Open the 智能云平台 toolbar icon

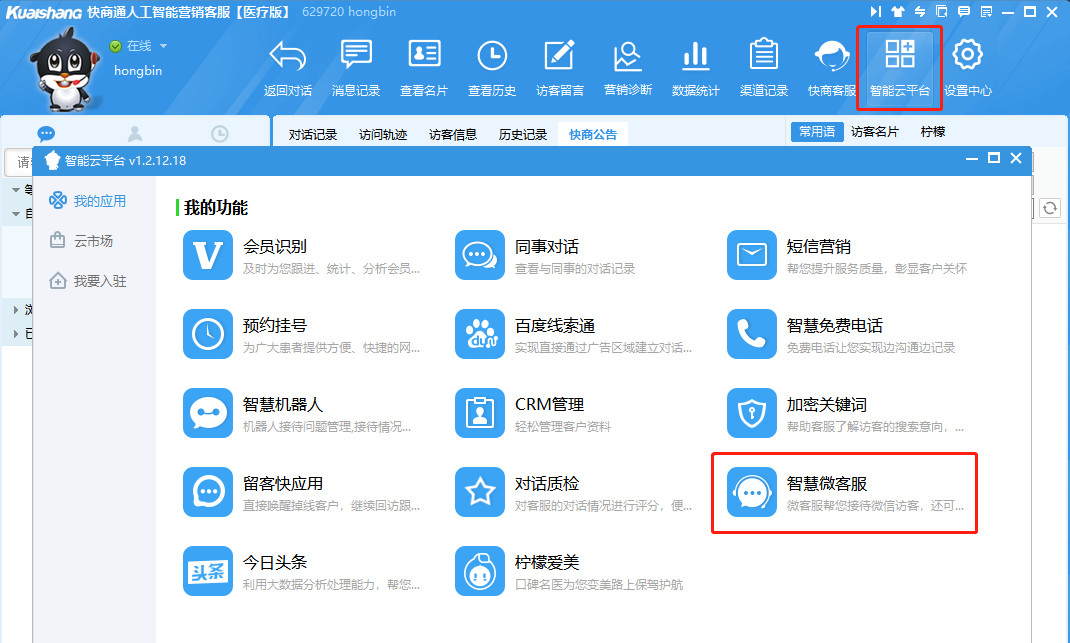899,66
